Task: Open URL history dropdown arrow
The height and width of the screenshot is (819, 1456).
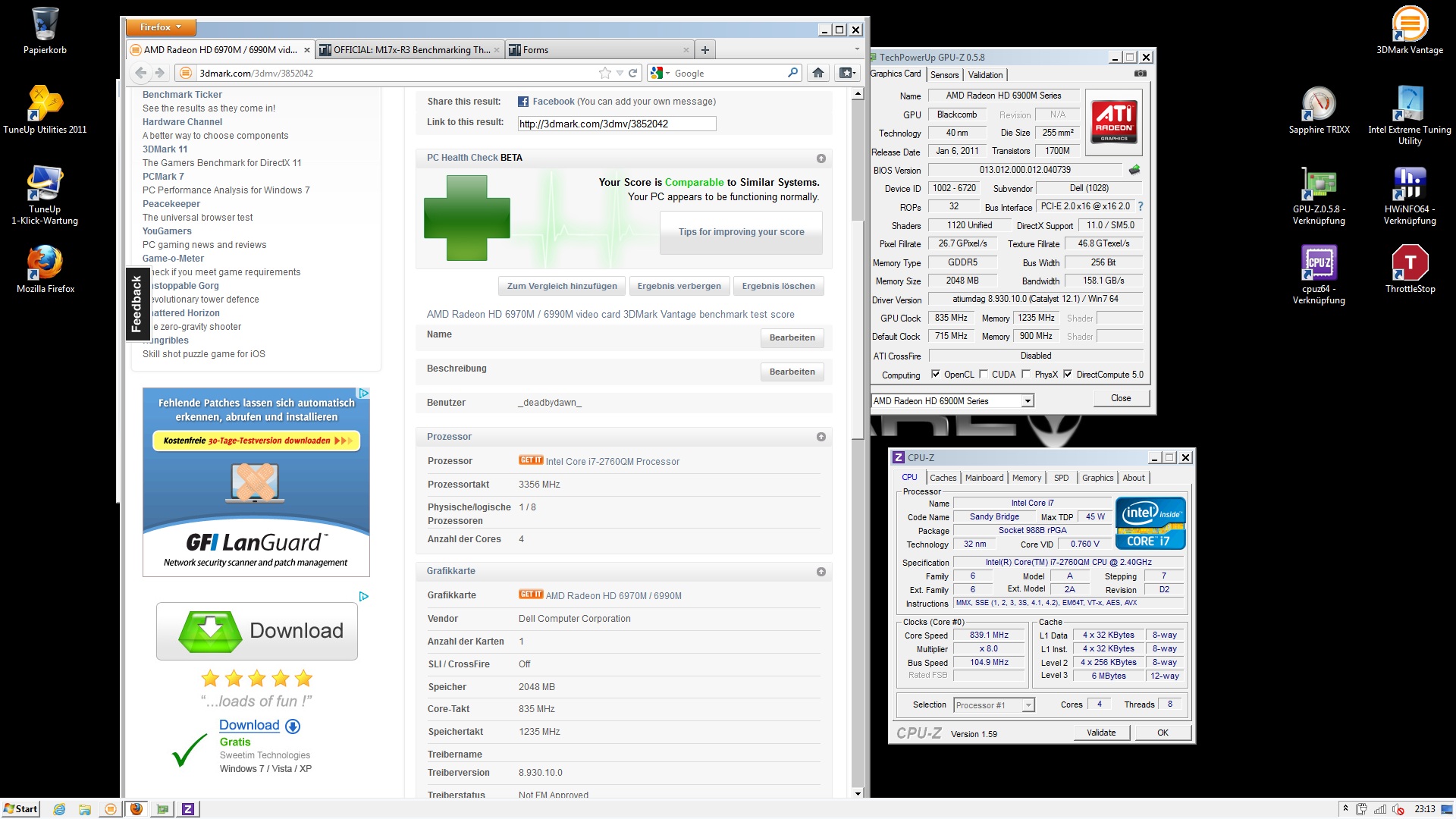Action: [620, 73]
